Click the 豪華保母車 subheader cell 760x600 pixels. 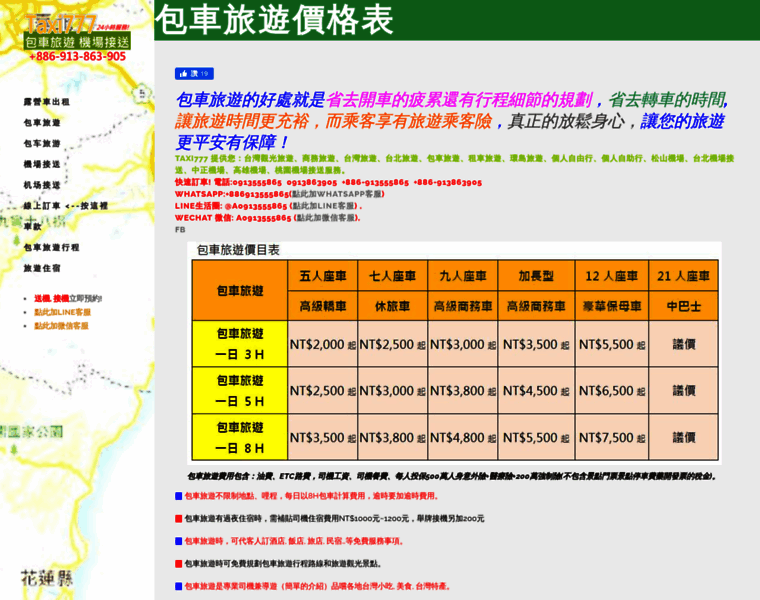point(612,306)
